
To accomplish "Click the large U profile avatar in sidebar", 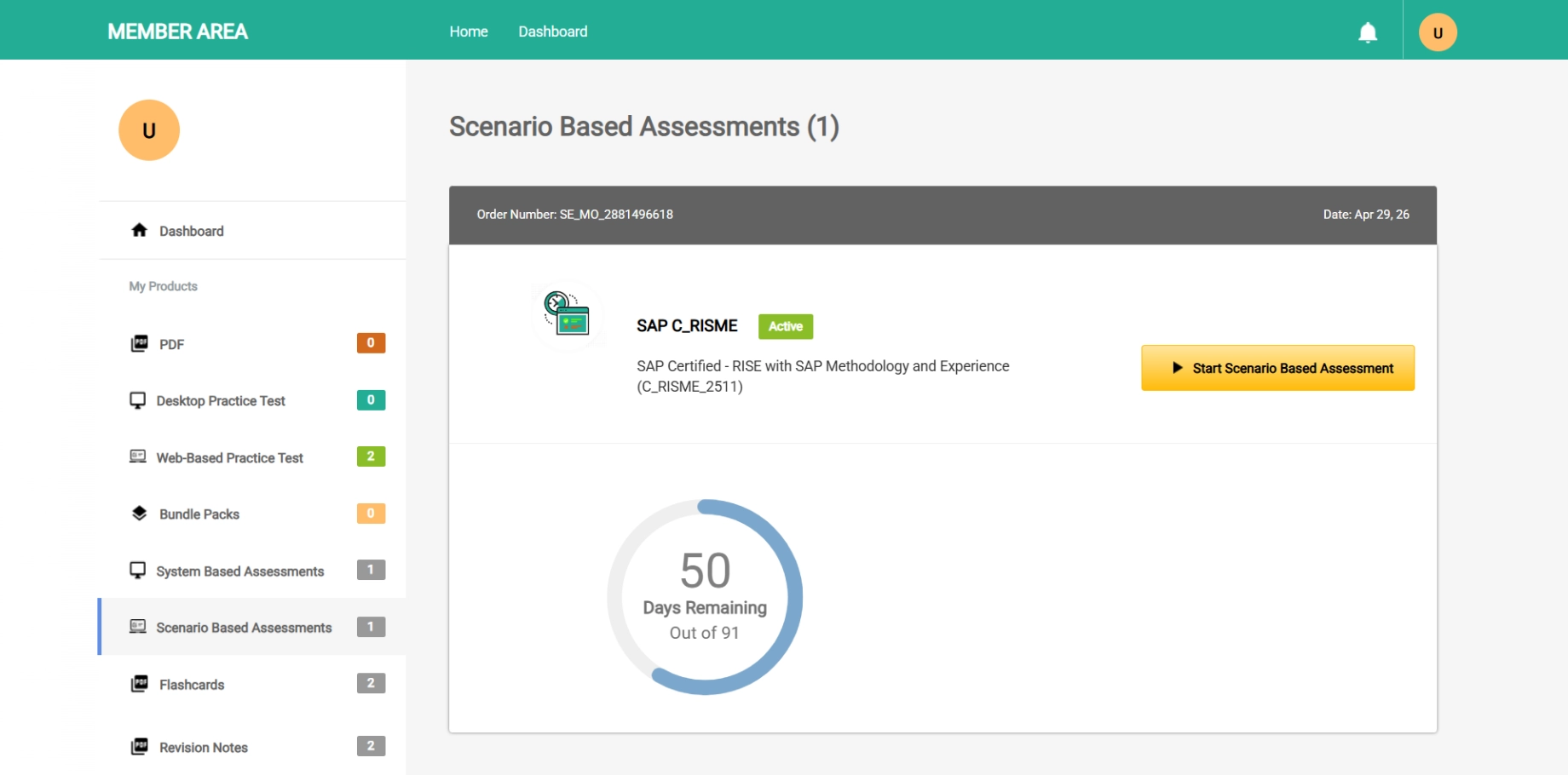I will (x=149, y=130).
